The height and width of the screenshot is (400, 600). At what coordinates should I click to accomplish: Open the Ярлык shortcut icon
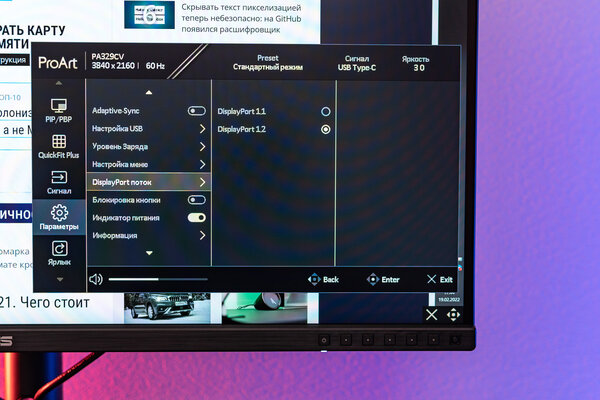[60, 248]
